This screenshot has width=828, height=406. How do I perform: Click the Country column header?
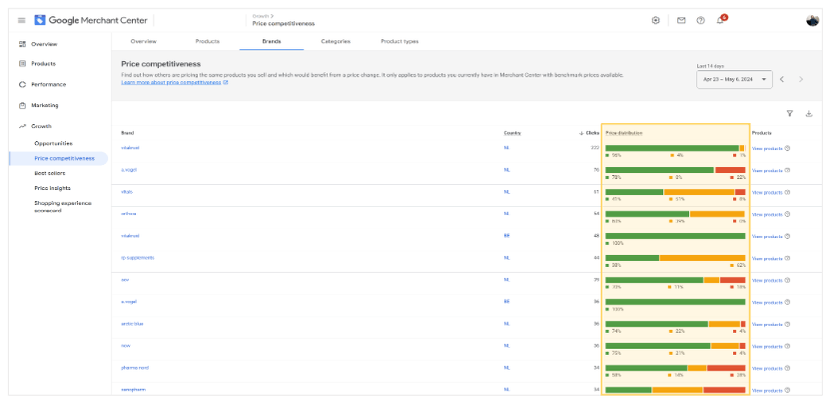click(x=512, y=133)
